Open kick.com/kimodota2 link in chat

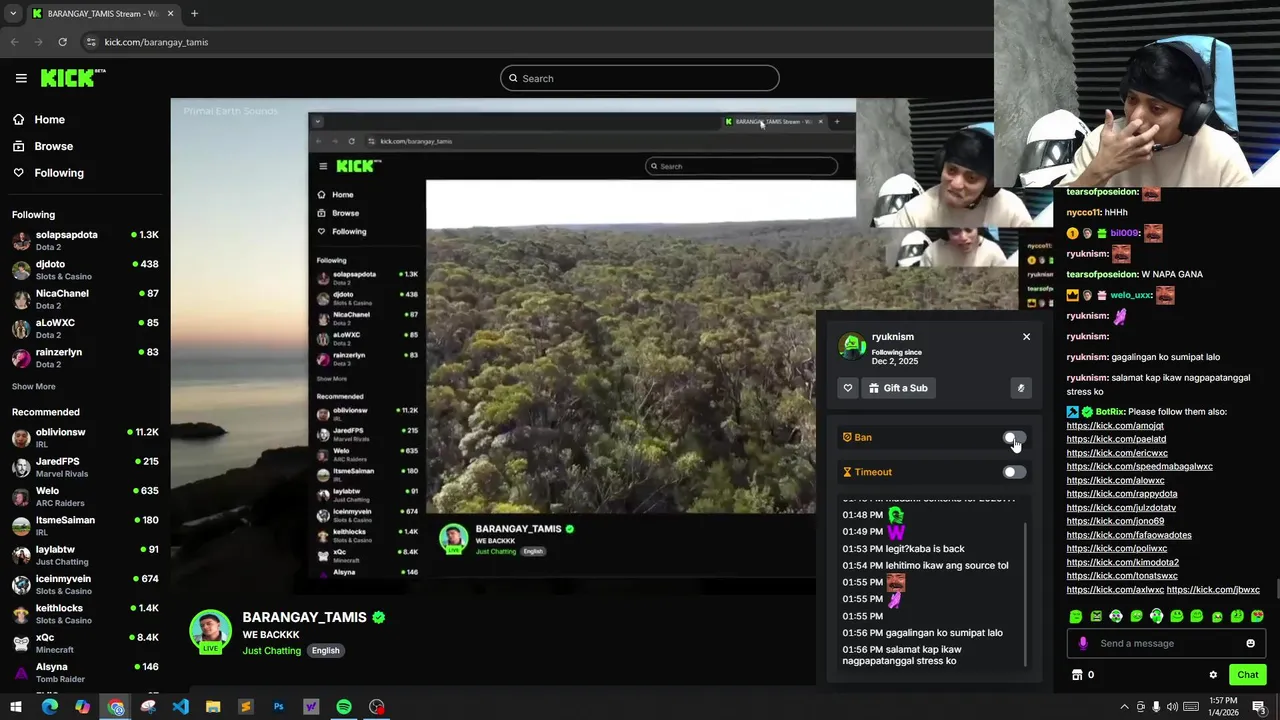pyautogui.click(x=1122, y=562)
